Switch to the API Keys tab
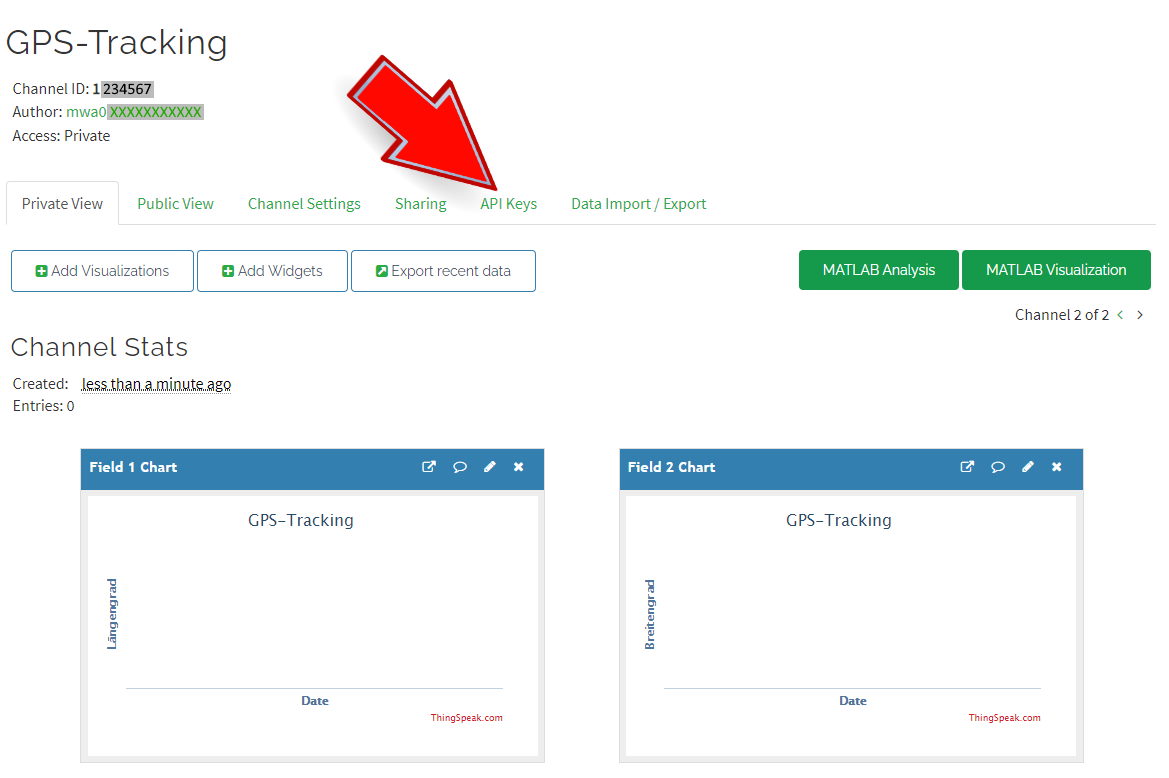Viewport: 1169px width, 778px height. click(x=508, y=204)
